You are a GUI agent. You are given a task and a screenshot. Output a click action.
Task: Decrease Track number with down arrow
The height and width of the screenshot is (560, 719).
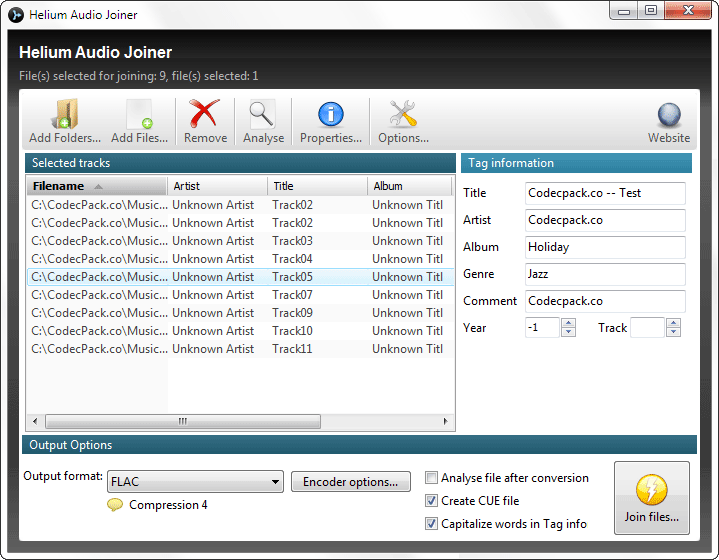click(x=673, y=332)
